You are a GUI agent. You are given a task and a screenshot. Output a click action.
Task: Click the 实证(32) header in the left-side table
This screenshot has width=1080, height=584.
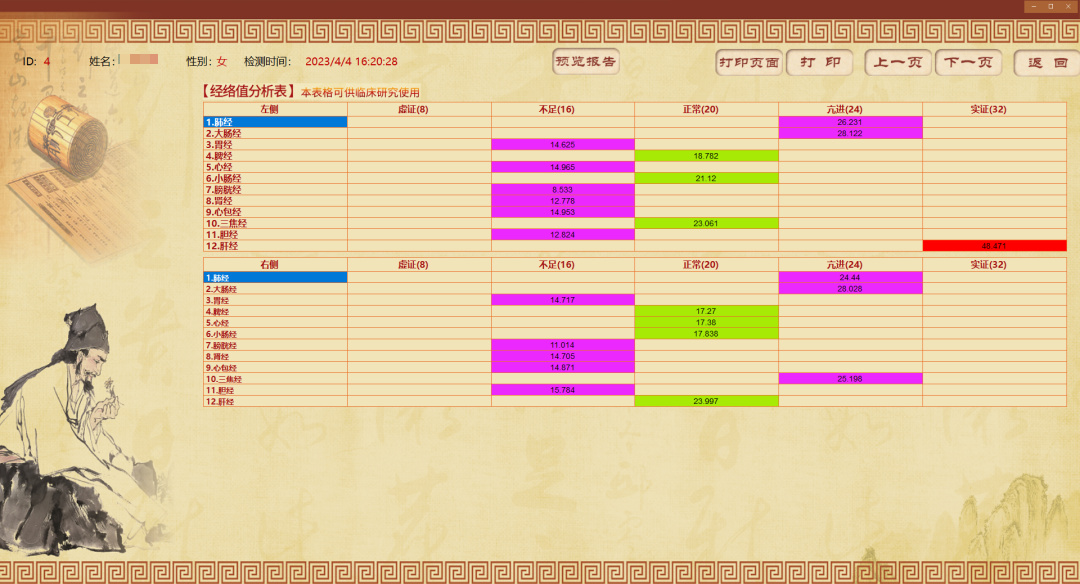click(x=994, y=109)
